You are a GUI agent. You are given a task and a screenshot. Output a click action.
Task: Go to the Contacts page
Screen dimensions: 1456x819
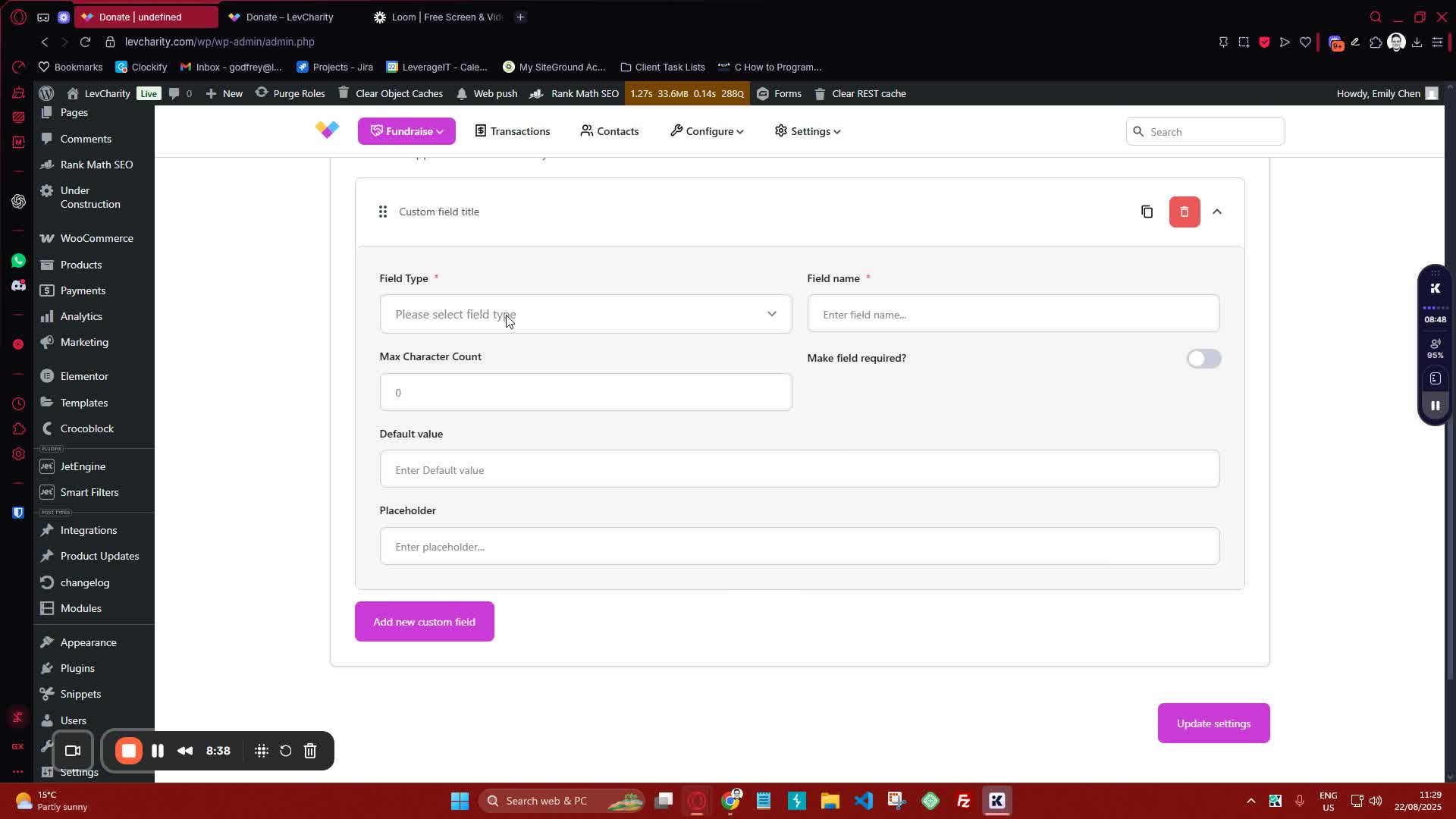[x=610, y=131]
